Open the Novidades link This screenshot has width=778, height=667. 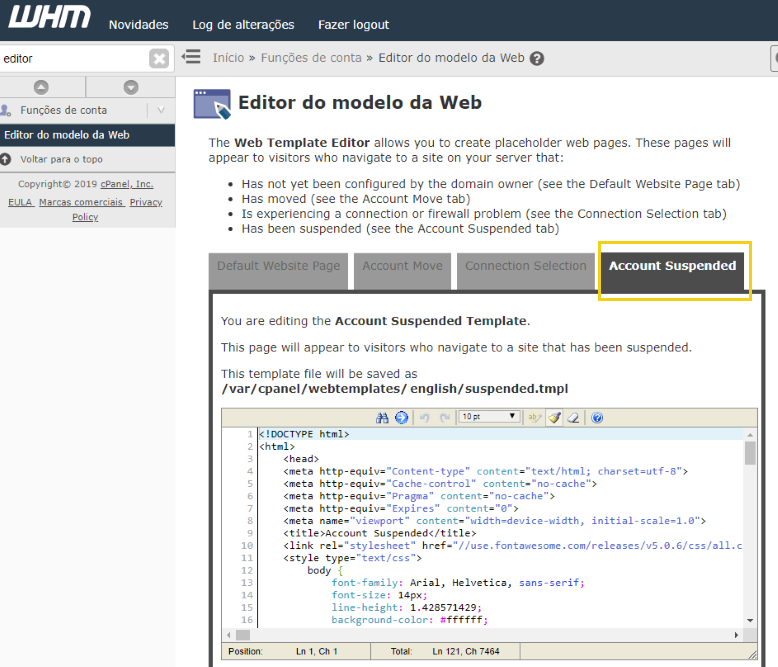point(138,25)
